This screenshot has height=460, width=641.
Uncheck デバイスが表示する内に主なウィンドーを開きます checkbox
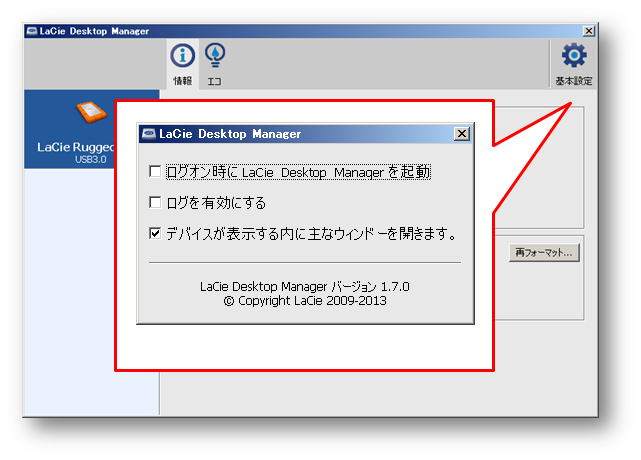coord(155,233)
